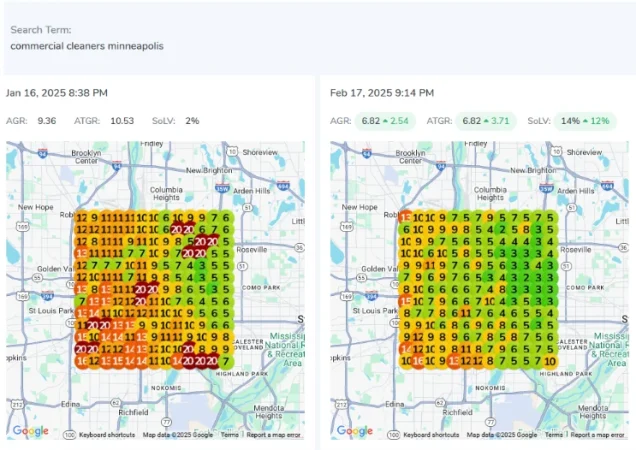Select bottom-right green pin 7 on Jan 16 map

(x=227, y=361)
